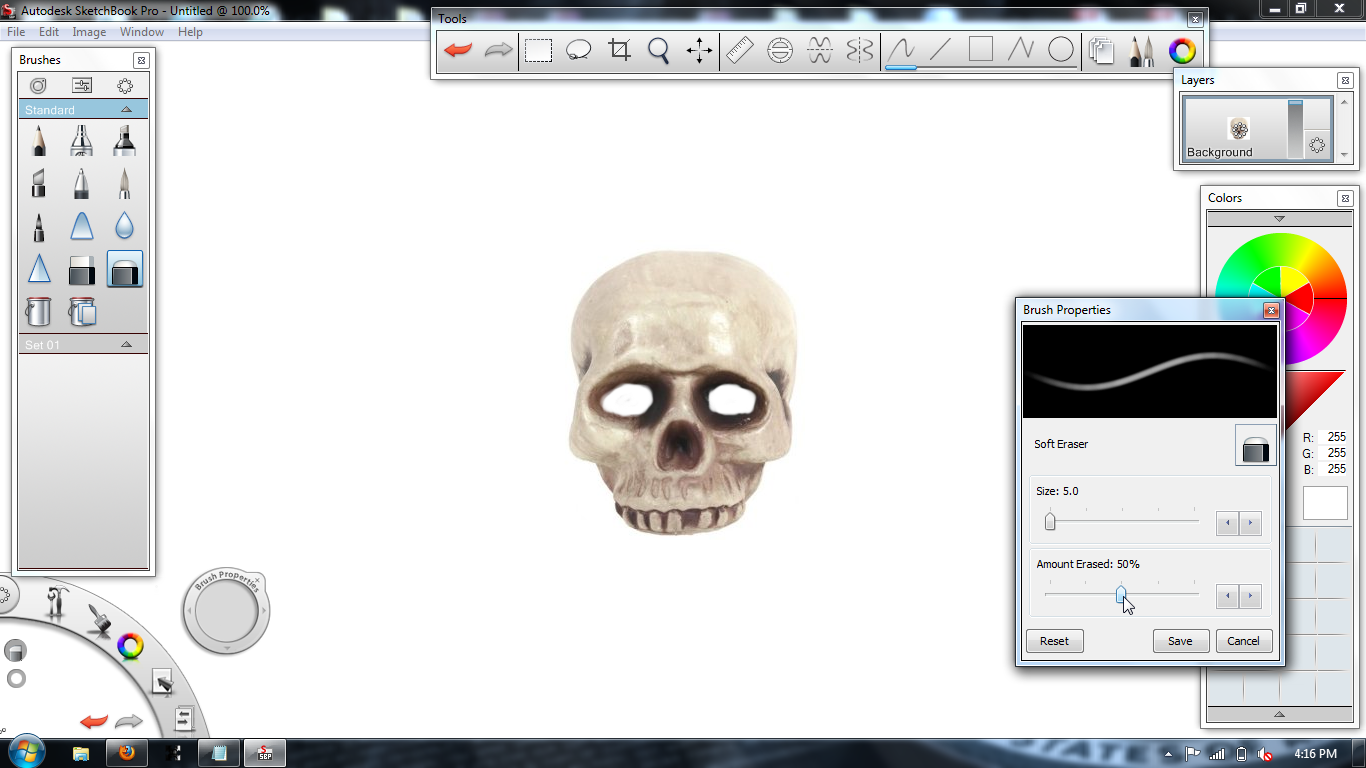Choose the Marker brush
This screenshot has width=1366, height=768.
(125, 141)
